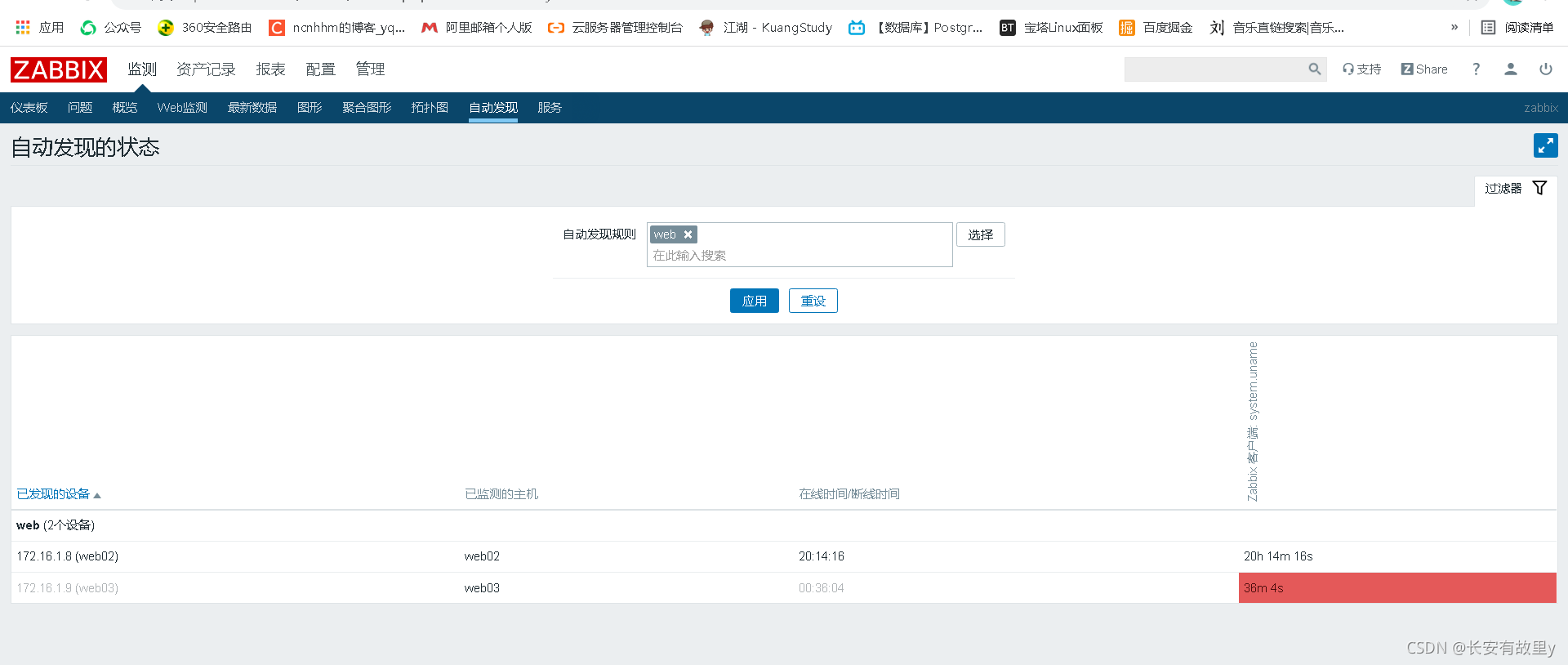
Task: Click the web02 monitored host cell
Action: click(x=482, y=556)
